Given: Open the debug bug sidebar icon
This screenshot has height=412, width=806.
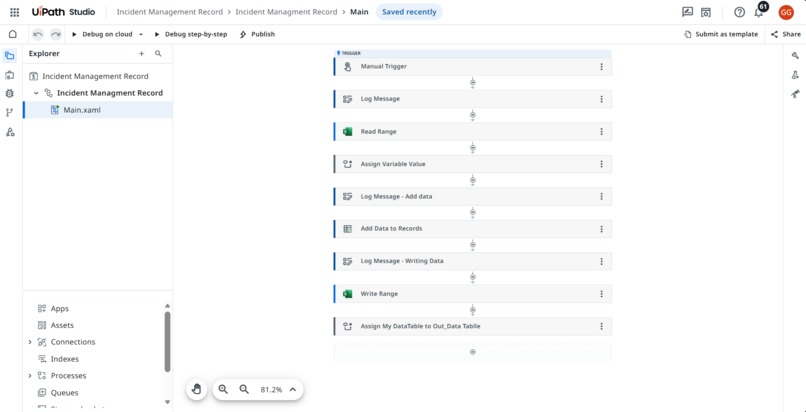Looking at the screenshot, I should (9, 93).
